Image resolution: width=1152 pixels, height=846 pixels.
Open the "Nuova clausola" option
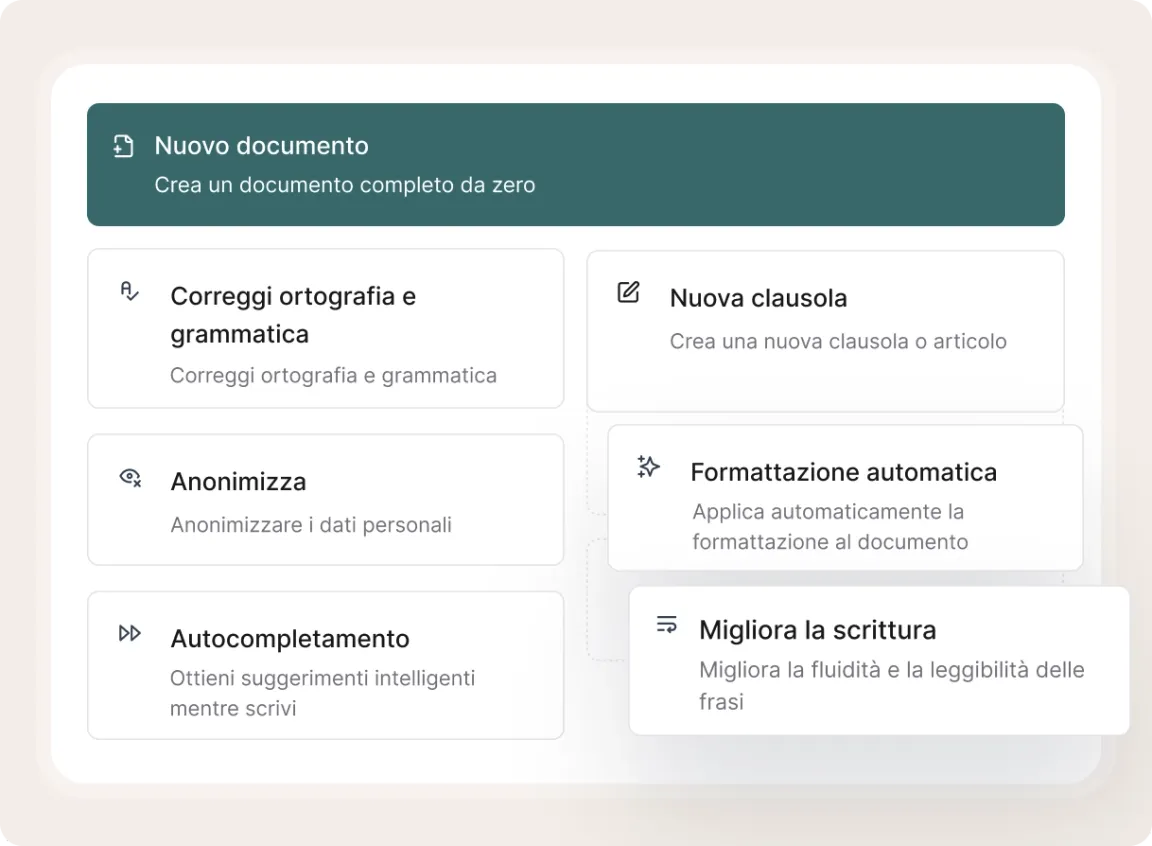pos(758,298)
